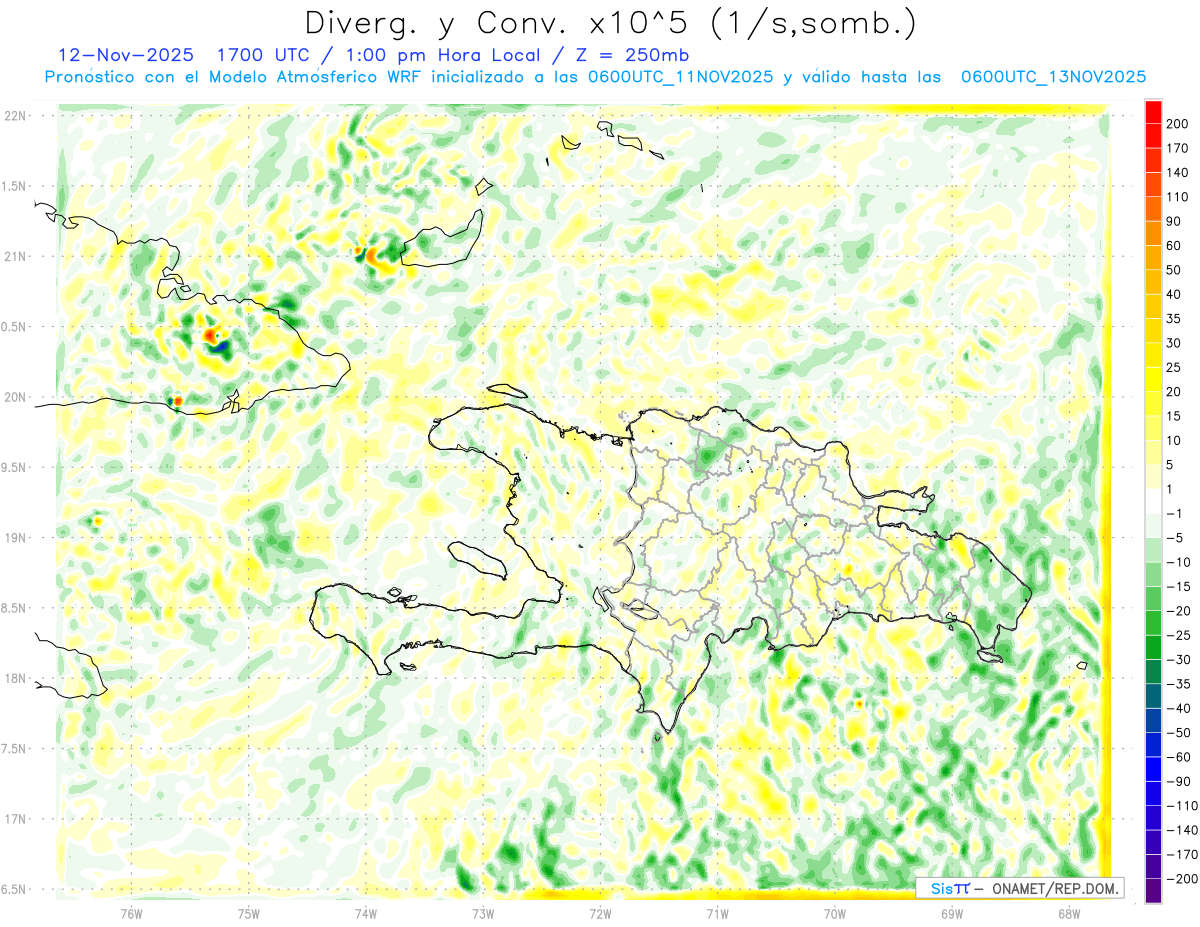Image resolution: width=1200 pixels, height=927 pixels.
Task: Click the colorbar value '110'
Action: click(1179, 197)
